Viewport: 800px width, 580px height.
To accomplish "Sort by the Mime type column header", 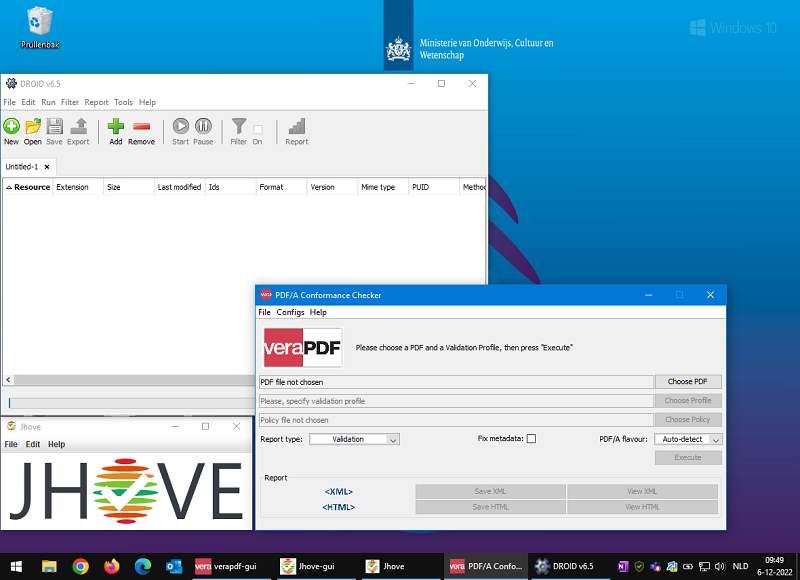I will [x=383, y=187].
